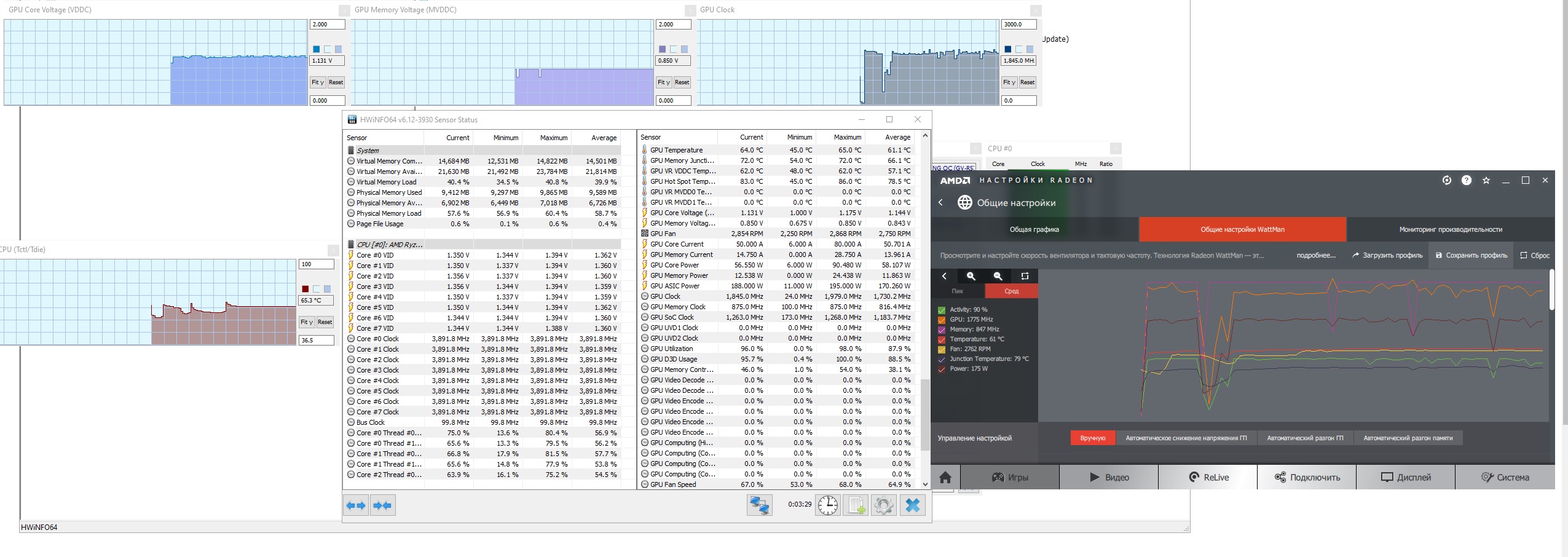
Task: Pick the dark blue color swatch on GPU Core Voltage graph
Action: 317,49
